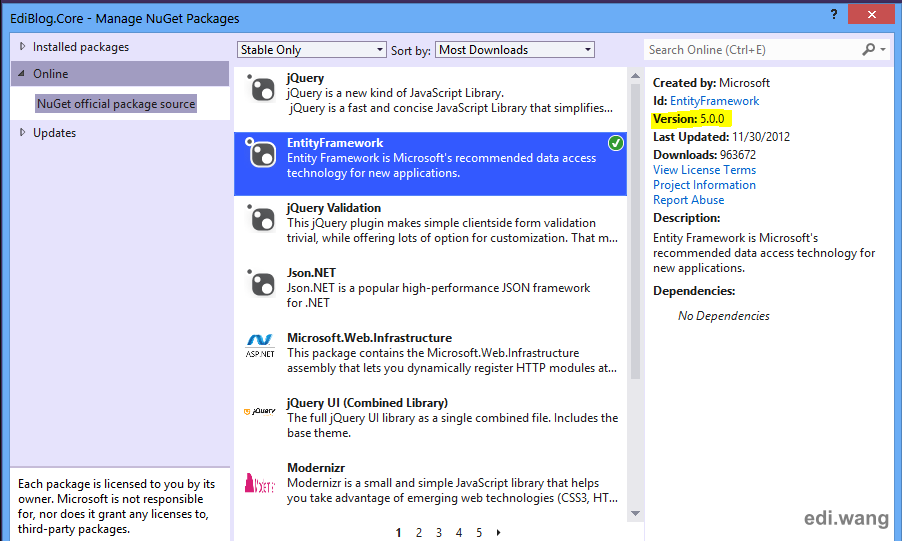Image resolution: width=902 pixels, height=541 pixels.
Task: Open View License Terms link
Action: 704,170
